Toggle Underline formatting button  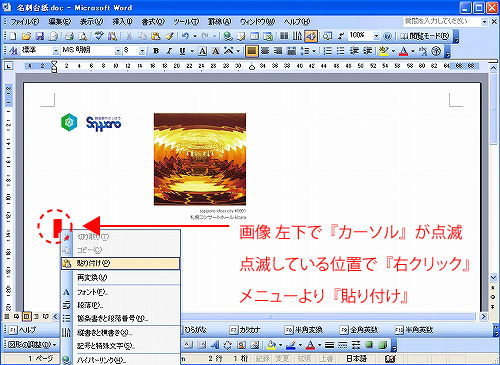(182, 51)
